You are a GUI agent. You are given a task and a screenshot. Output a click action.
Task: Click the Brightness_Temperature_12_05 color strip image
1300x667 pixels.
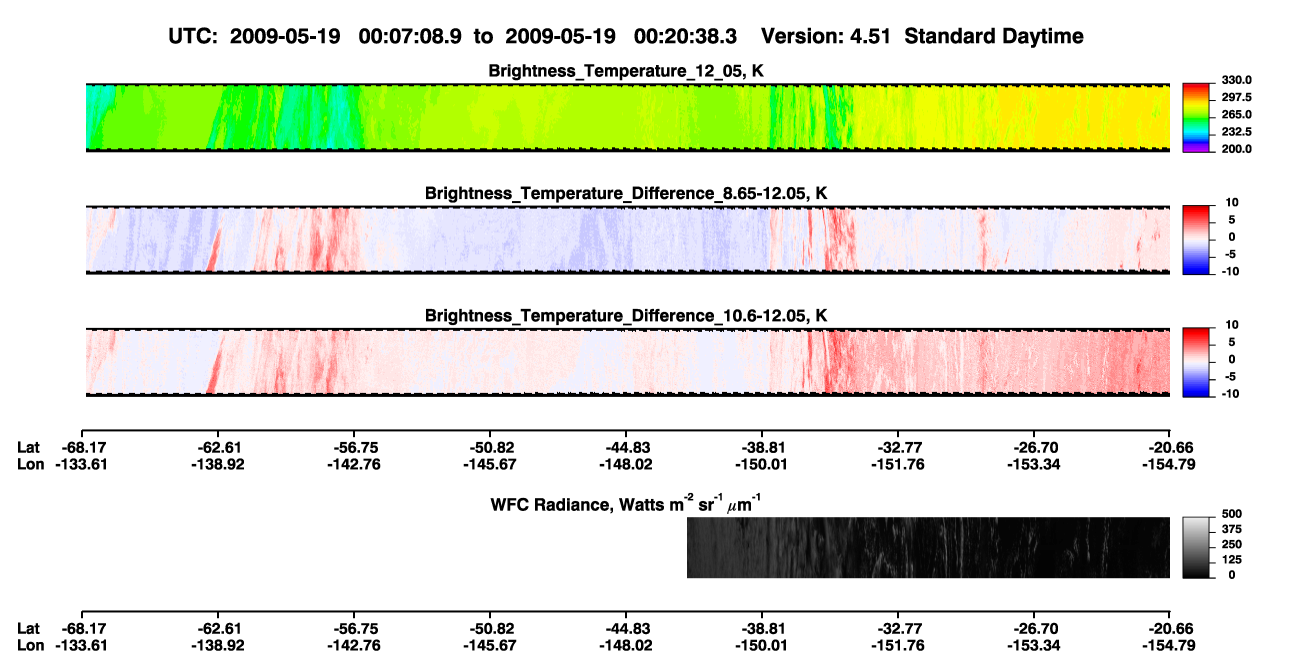pyautogui.click(x=628, y=117)
